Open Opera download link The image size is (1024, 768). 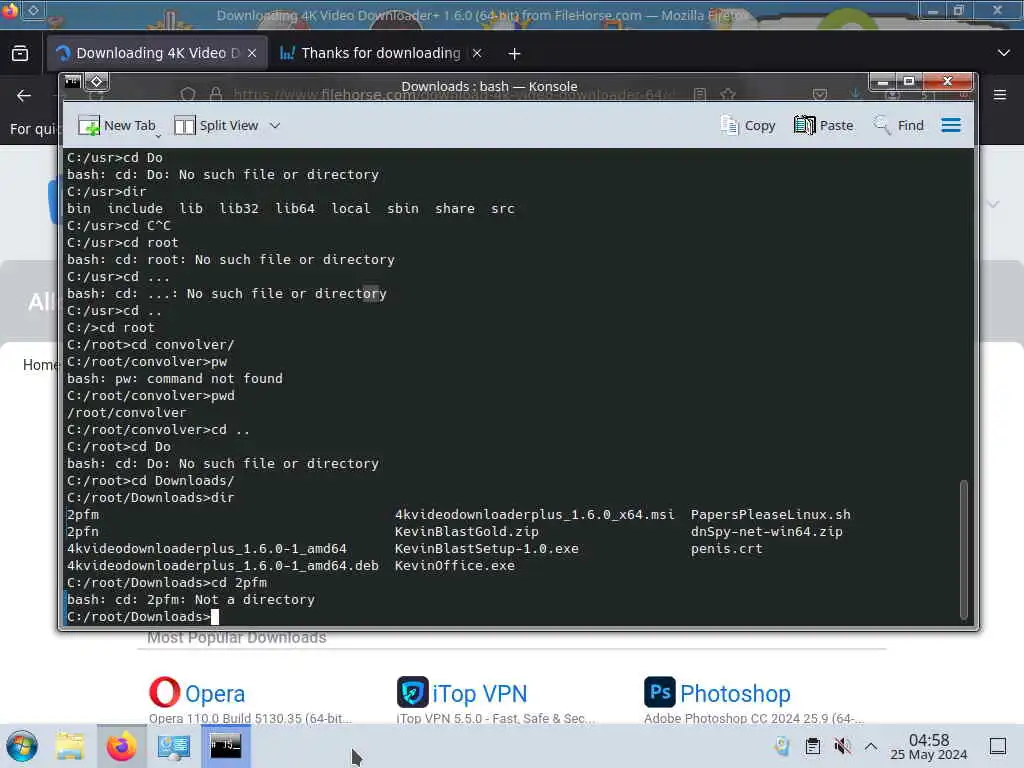[x=215, y=694]
